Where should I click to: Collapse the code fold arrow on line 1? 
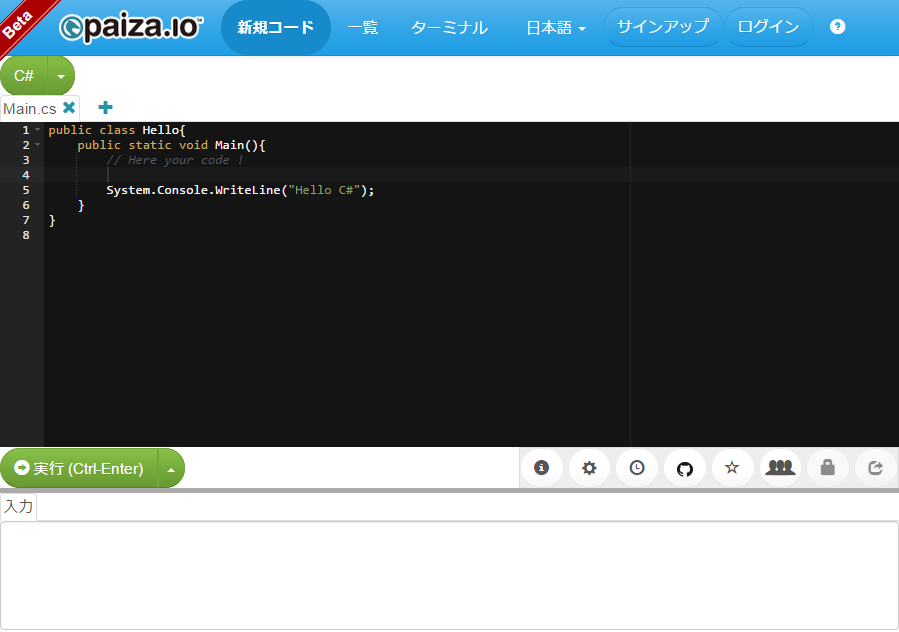point(38,130)
